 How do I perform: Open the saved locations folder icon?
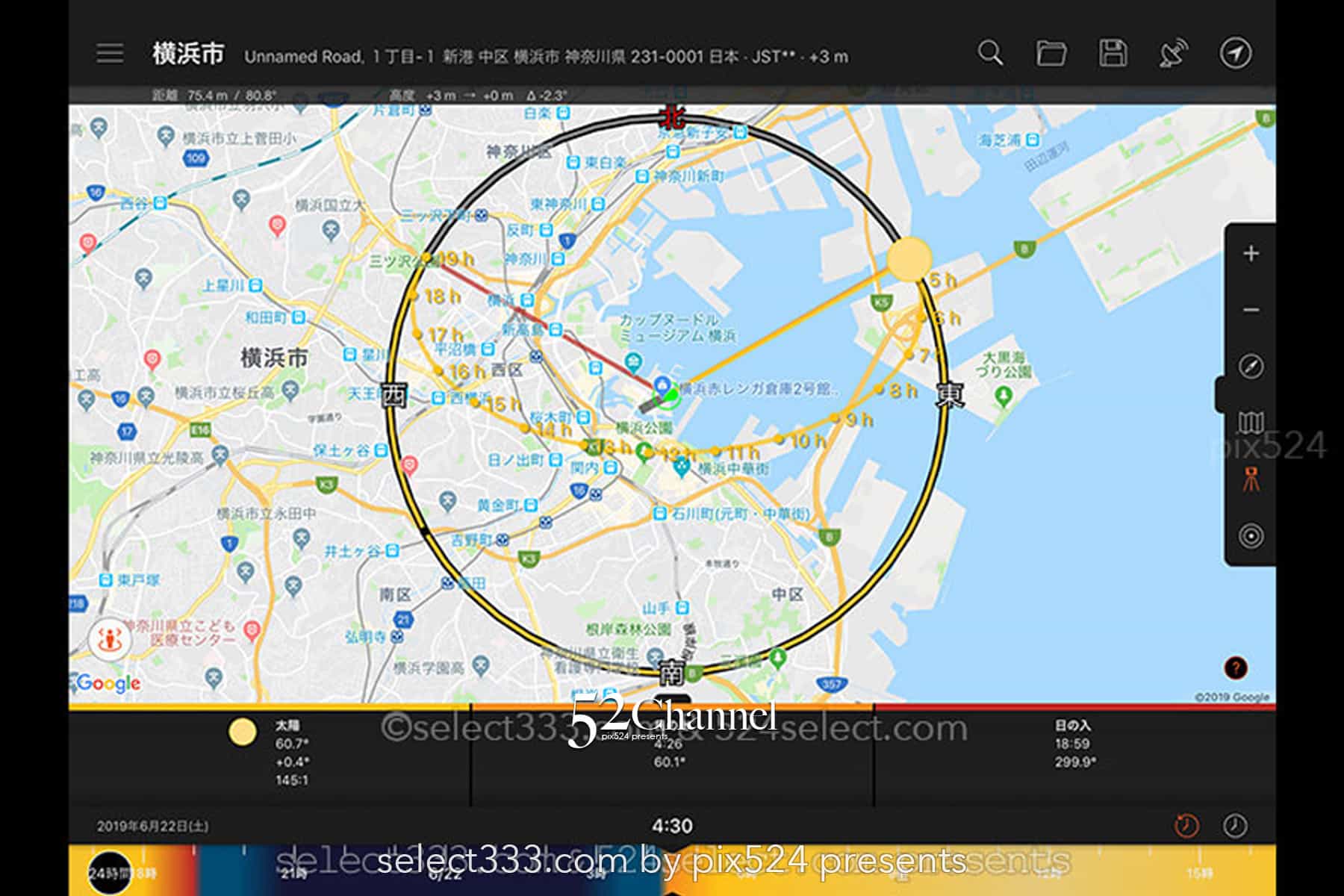[x=1051, y=54]
